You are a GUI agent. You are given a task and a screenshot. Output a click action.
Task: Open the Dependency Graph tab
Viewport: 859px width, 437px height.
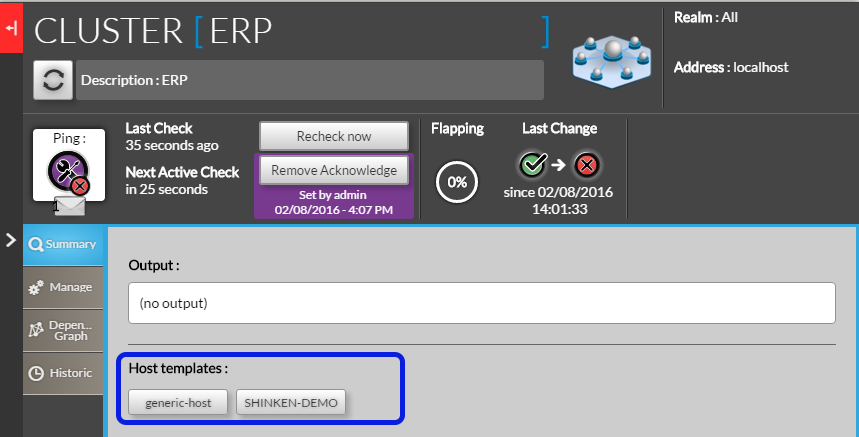(63, 330)
